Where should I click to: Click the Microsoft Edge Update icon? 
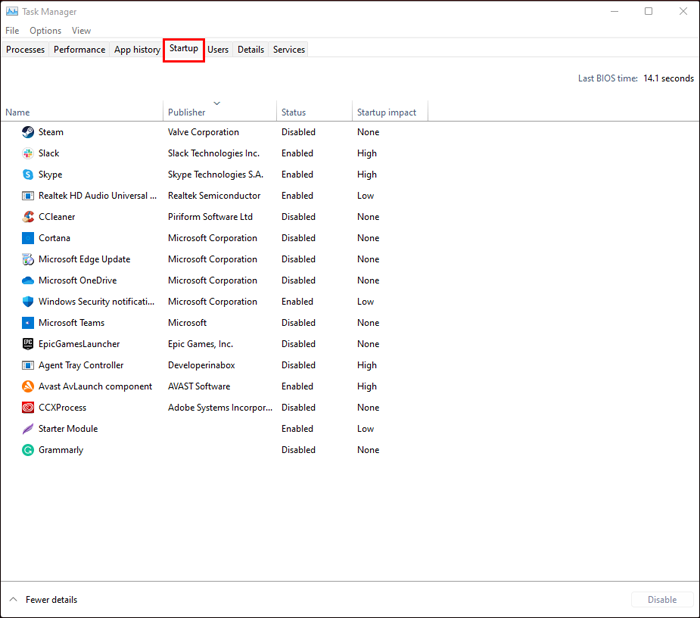tap(28, 259)
